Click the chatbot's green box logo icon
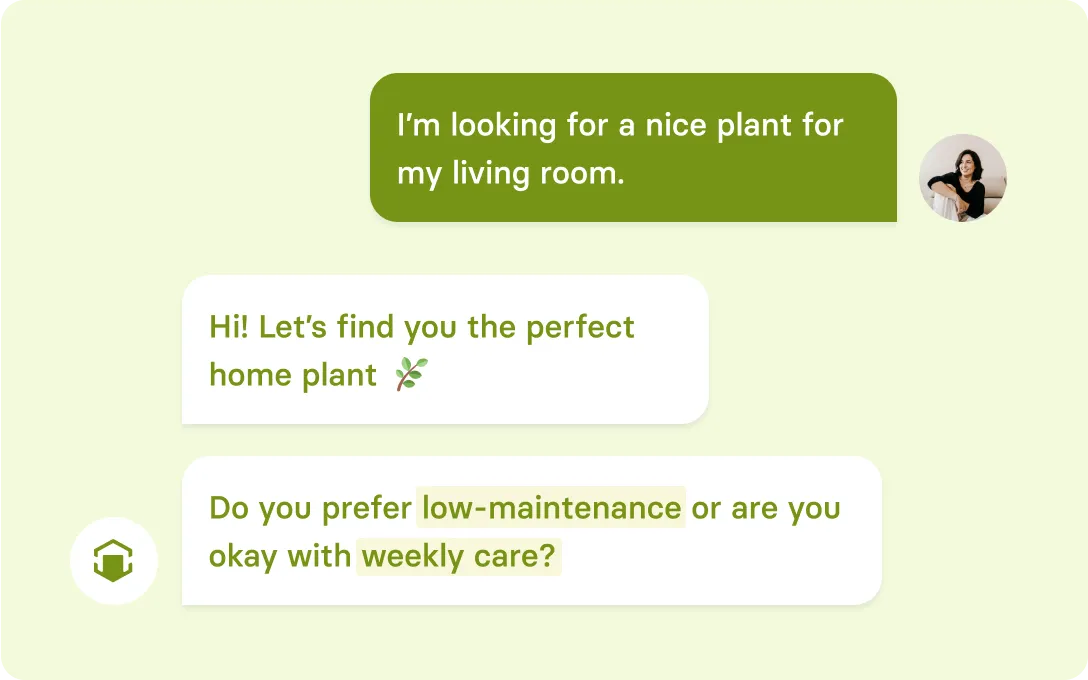This screenshot has height=680, width=1088. 113,561
